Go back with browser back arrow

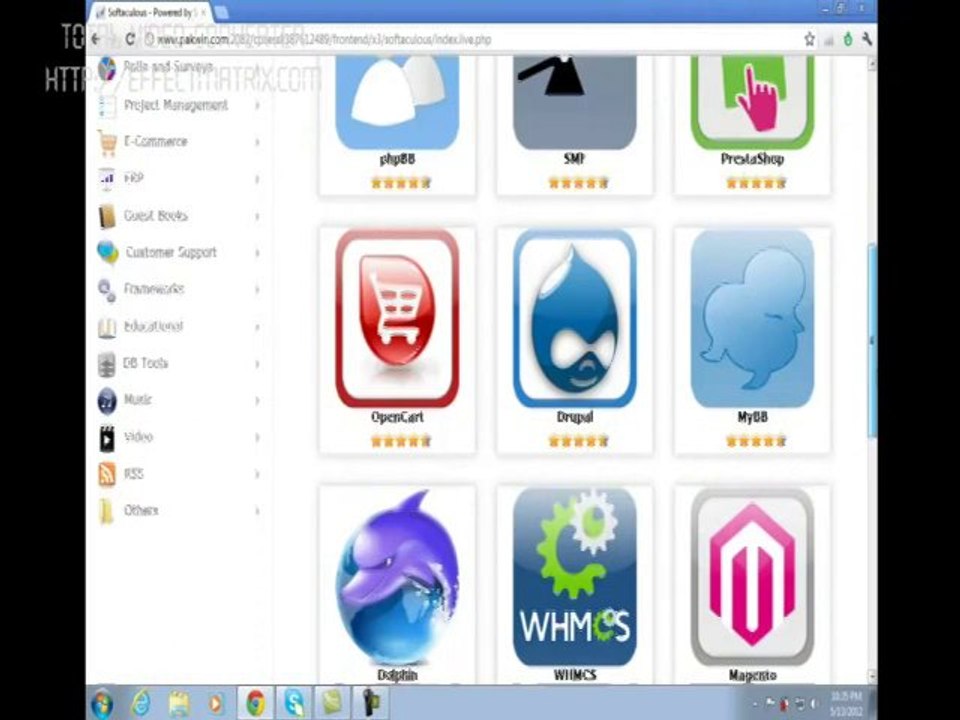(x=97, y=40)
